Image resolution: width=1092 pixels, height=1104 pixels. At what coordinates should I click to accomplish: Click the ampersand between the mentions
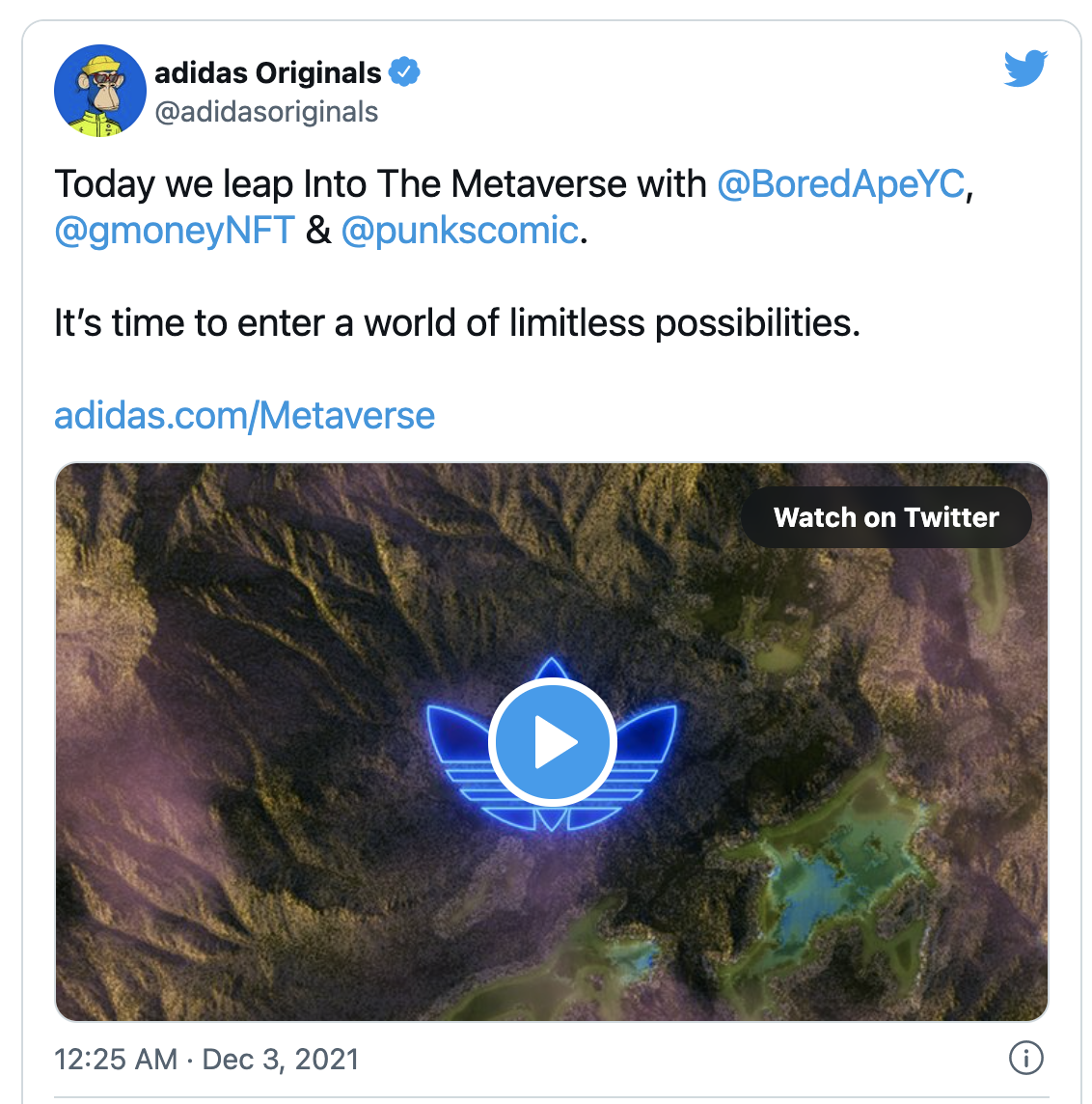317,231
